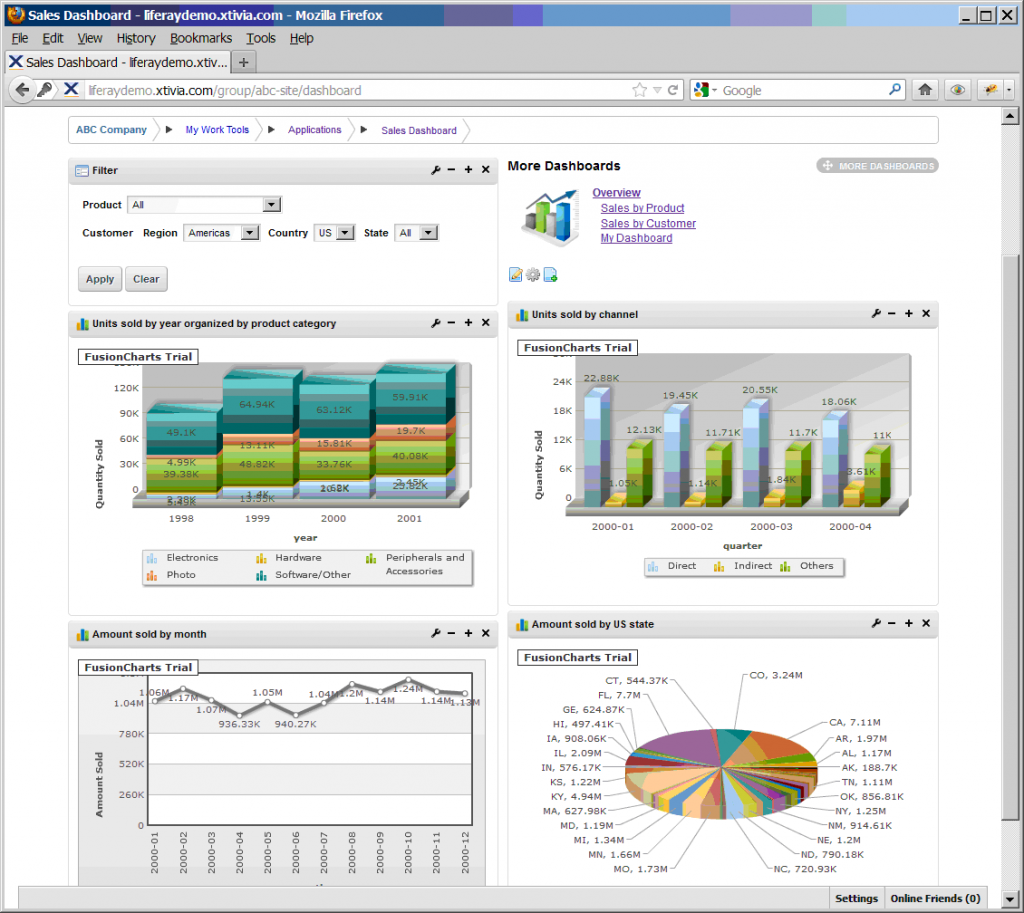Click the edit-page pencil icon under More Dashboards
This screenshot has width=1024, height=913.
[515, 274]
